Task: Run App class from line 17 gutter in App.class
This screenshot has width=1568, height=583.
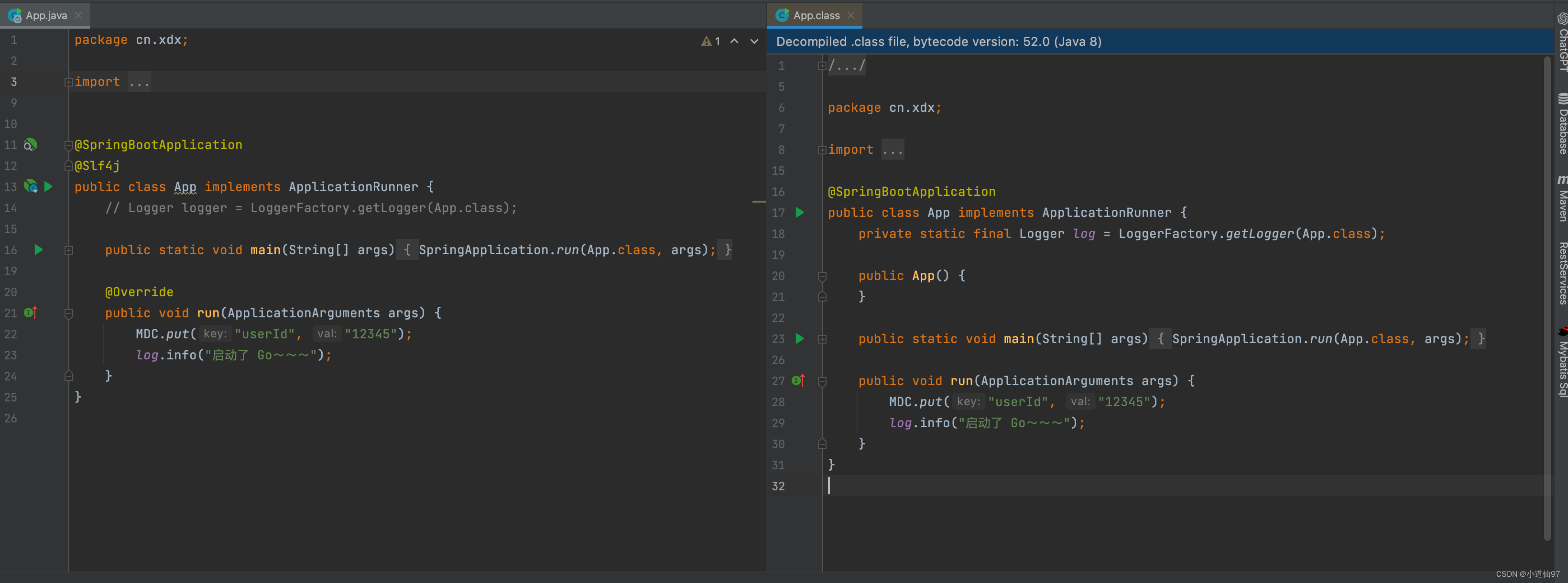Action: point(800,212)
